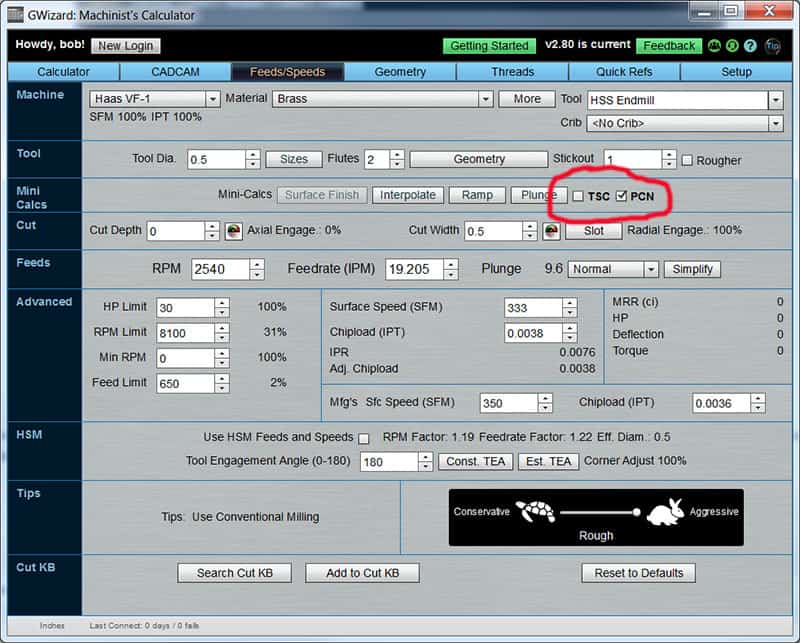Click Reset to Defaults button

coord(638,573)
